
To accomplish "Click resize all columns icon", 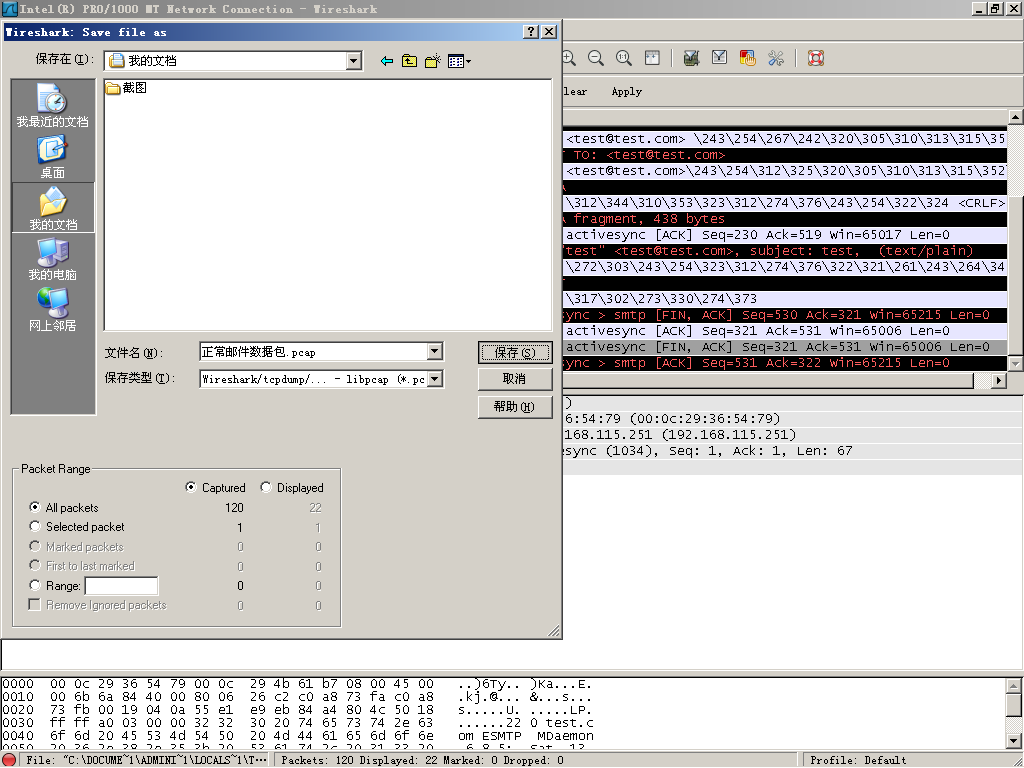I will click(x=652, y=58).
